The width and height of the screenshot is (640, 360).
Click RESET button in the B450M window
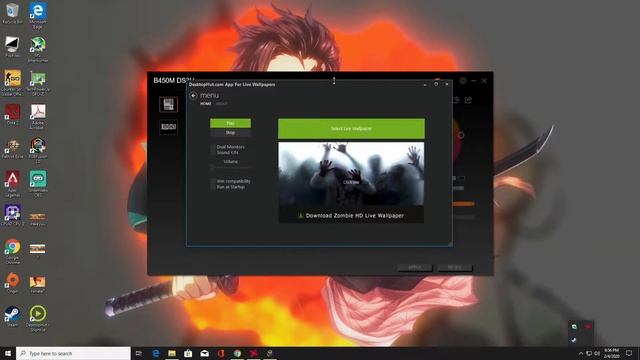[455, 267]
